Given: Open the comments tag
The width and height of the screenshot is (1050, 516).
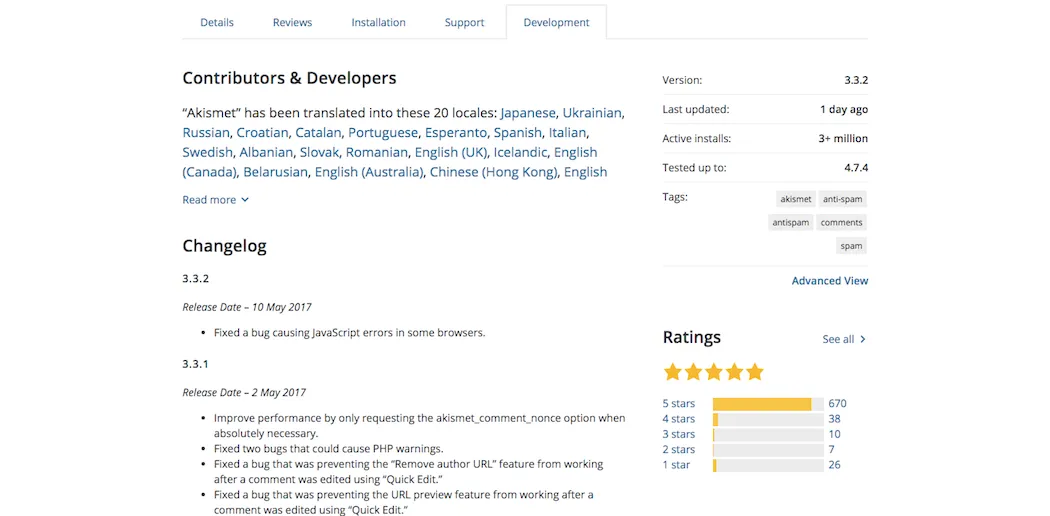Looking at the screenshot, I should pos(842,222).
